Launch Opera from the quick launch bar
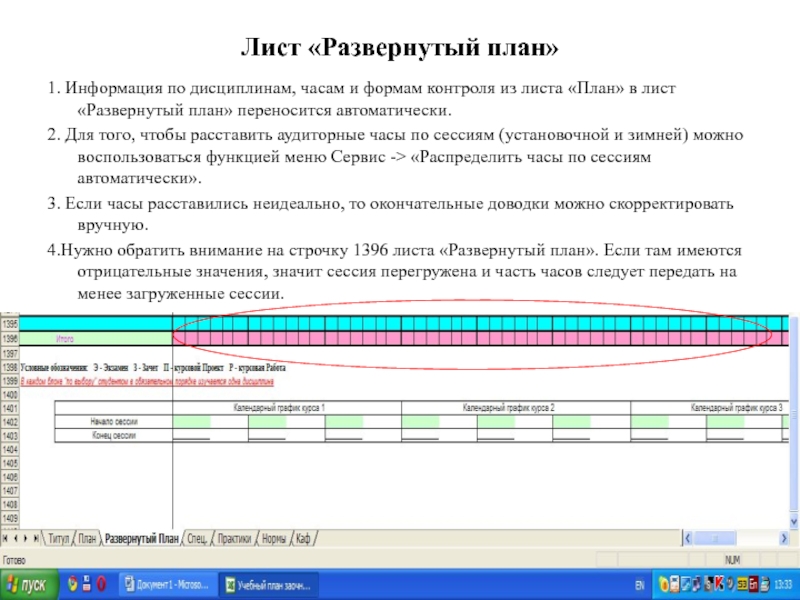The height and width of the screenshot is (600, 800). 102,584
